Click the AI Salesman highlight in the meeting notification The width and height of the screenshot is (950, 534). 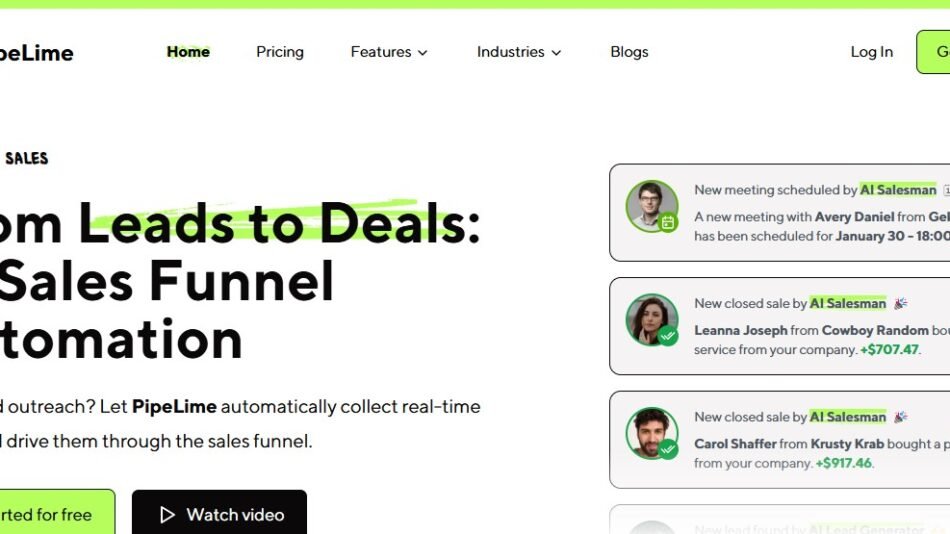click(x=898, y=190)
